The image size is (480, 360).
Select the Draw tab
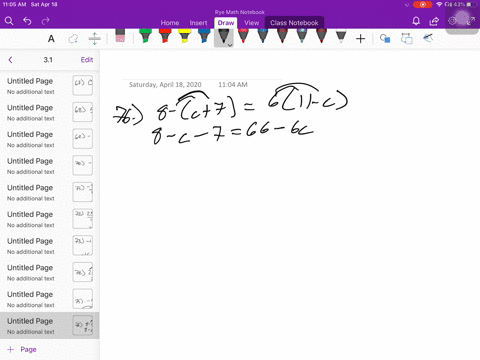pos(226,23)
